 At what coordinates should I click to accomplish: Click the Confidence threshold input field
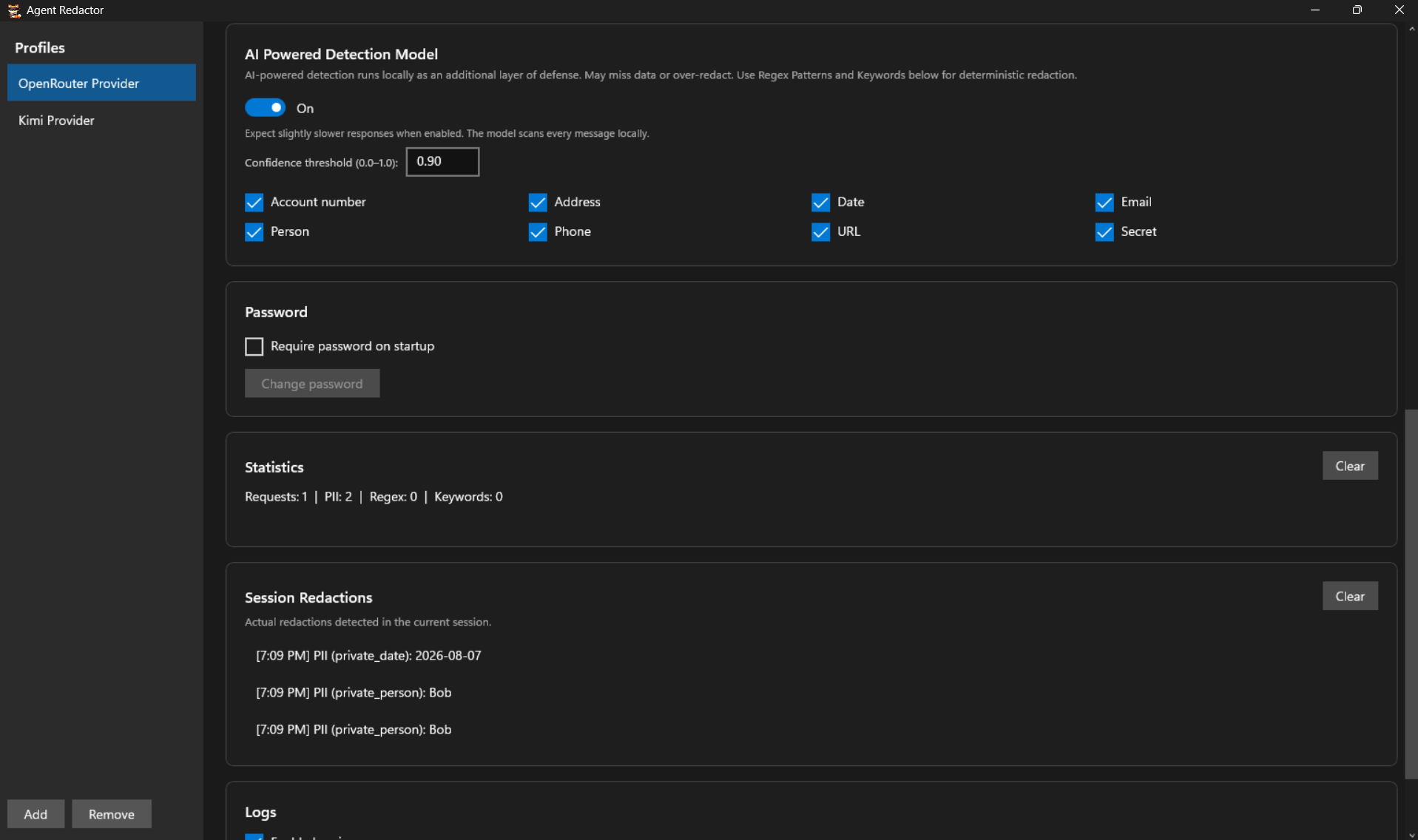pyautogui.click(x=442, y=161)
